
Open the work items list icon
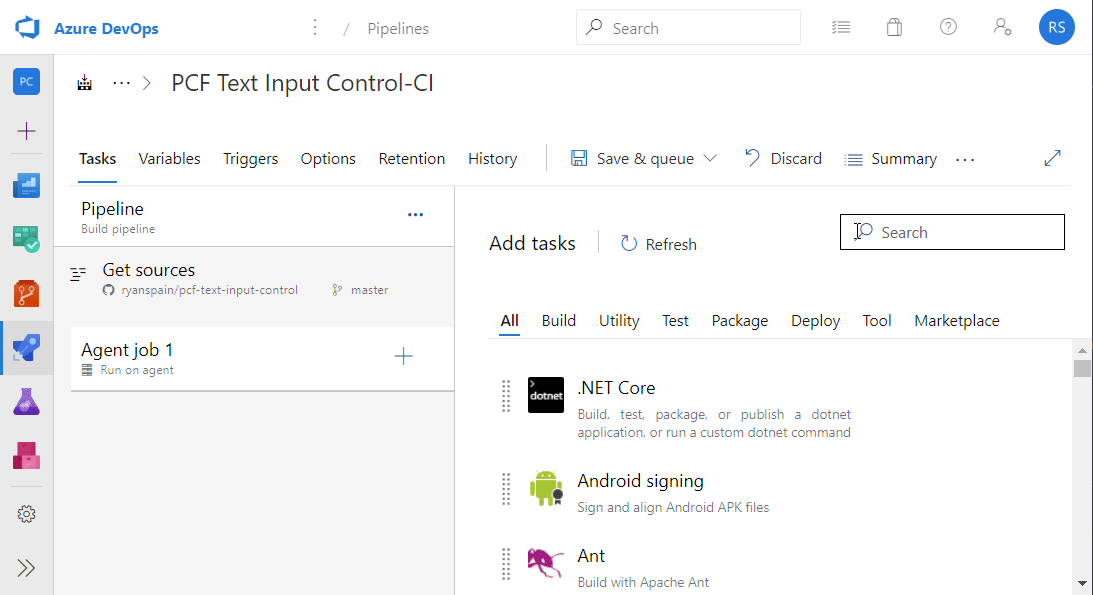841,27
